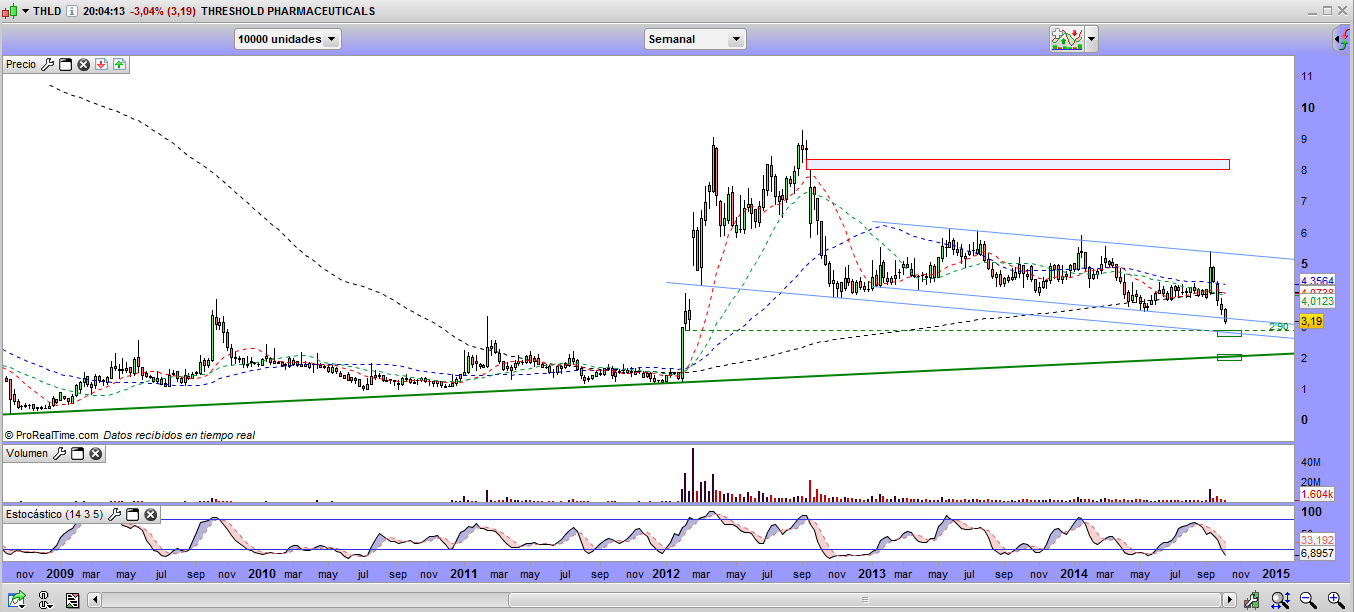Click the 4,3564 price axis label

1316,280
